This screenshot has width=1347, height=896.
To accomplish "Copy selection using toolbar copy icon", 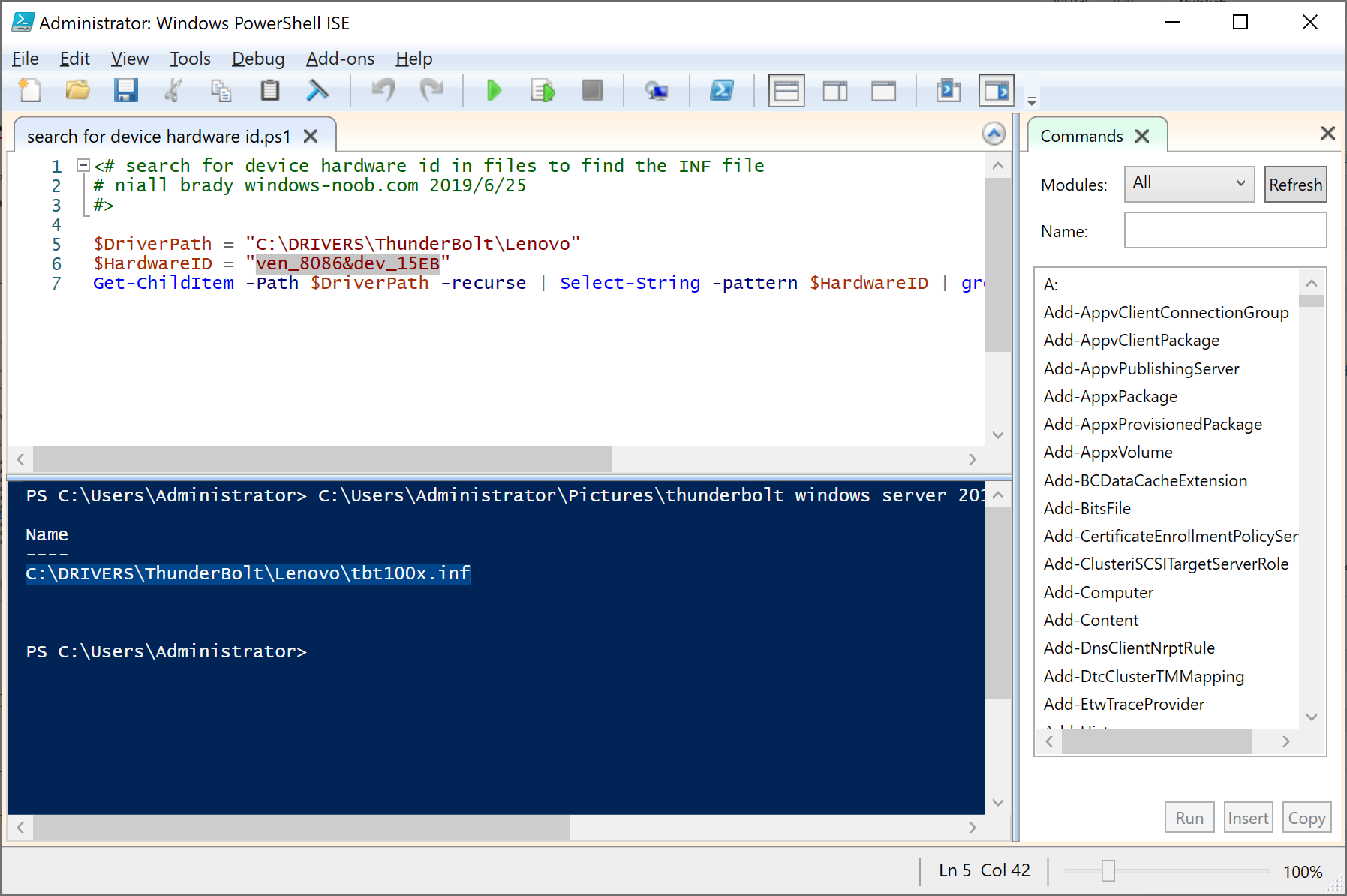I will click(x=221, y=91).
